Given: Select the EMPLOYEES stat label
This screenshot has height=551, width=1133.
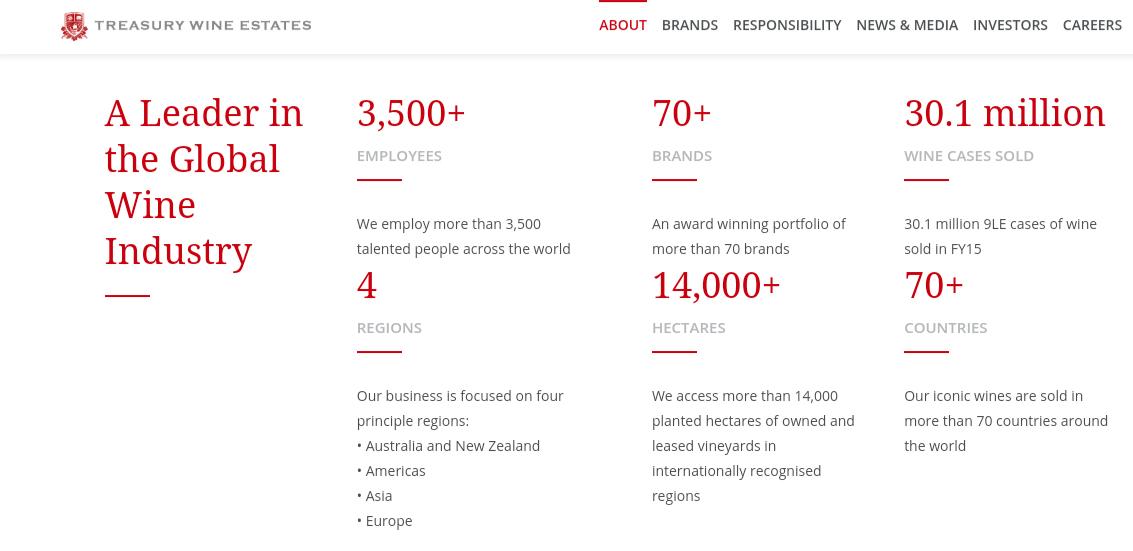Looking at the screenshot, I should click(x=399, y=156).
